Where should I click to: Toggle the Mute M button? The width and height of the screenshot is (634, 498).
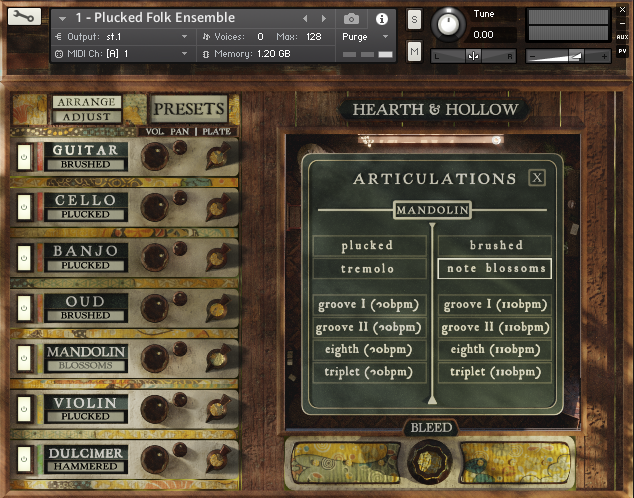[414, 51]
